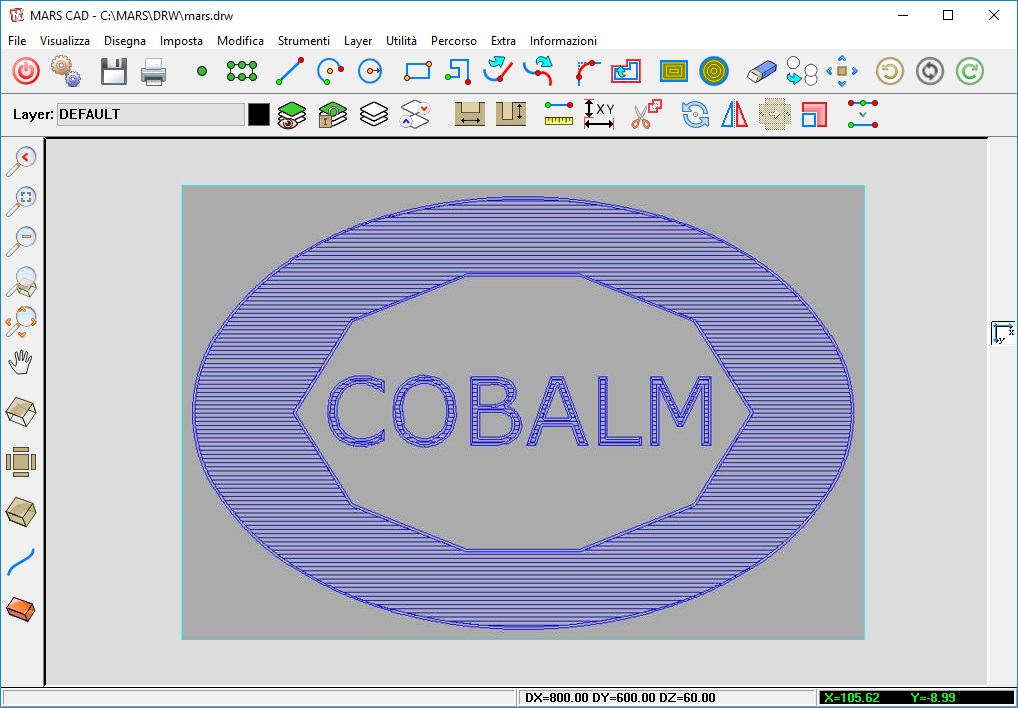
Task: Click the red power exit icon
Action: 26,71
